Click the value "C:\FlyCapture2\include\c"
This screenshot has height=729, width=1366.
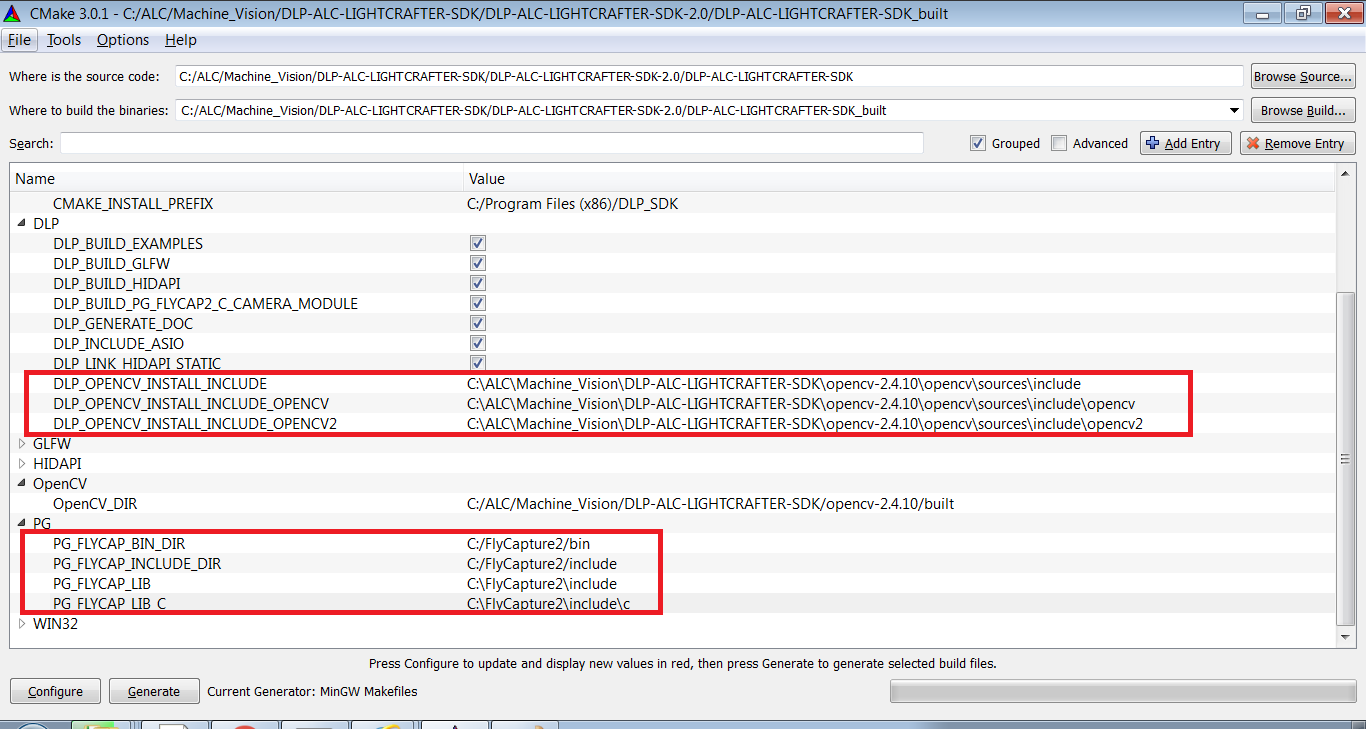coord(548,603)
